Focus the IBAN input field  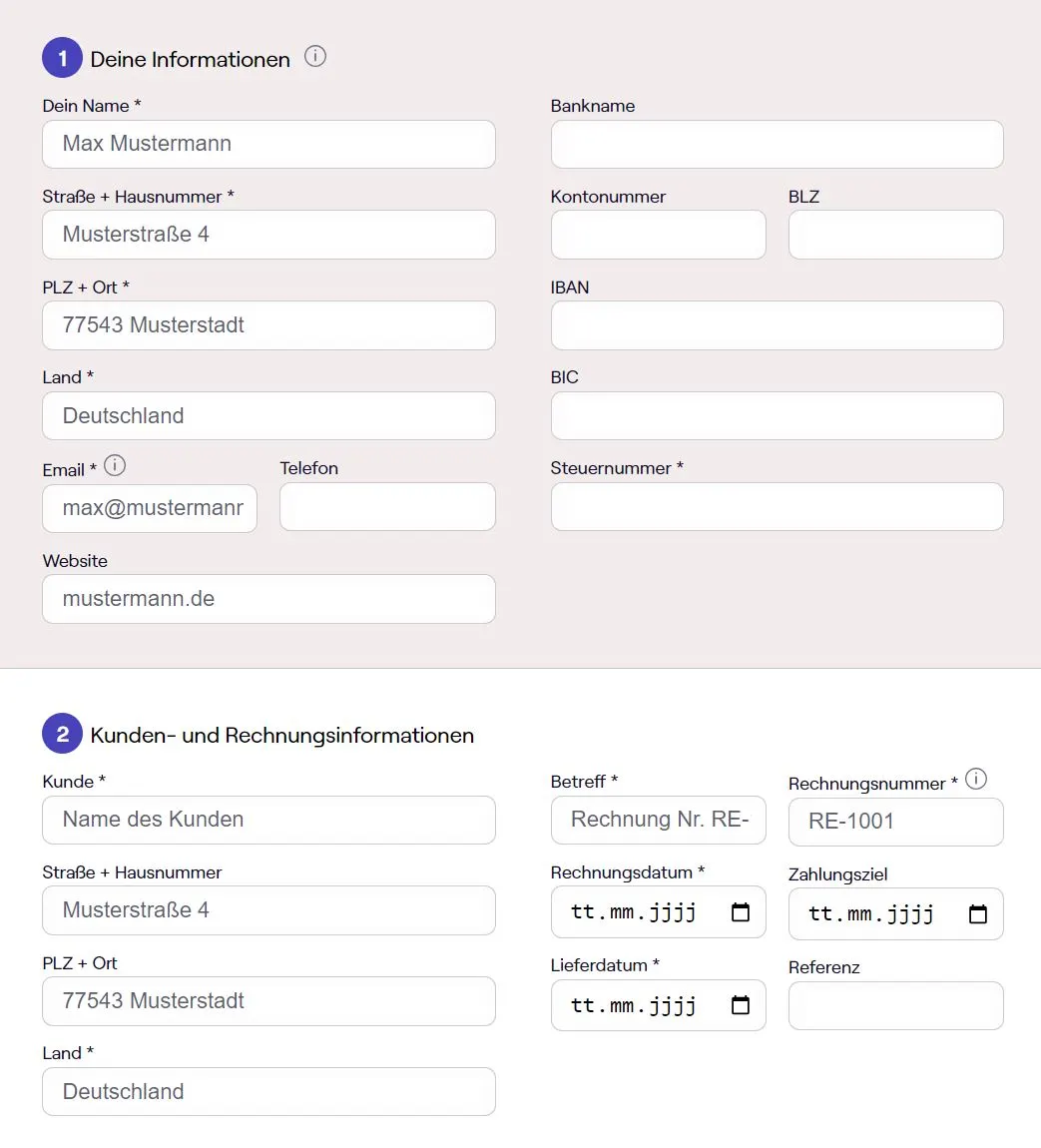(x=777, y=325)
